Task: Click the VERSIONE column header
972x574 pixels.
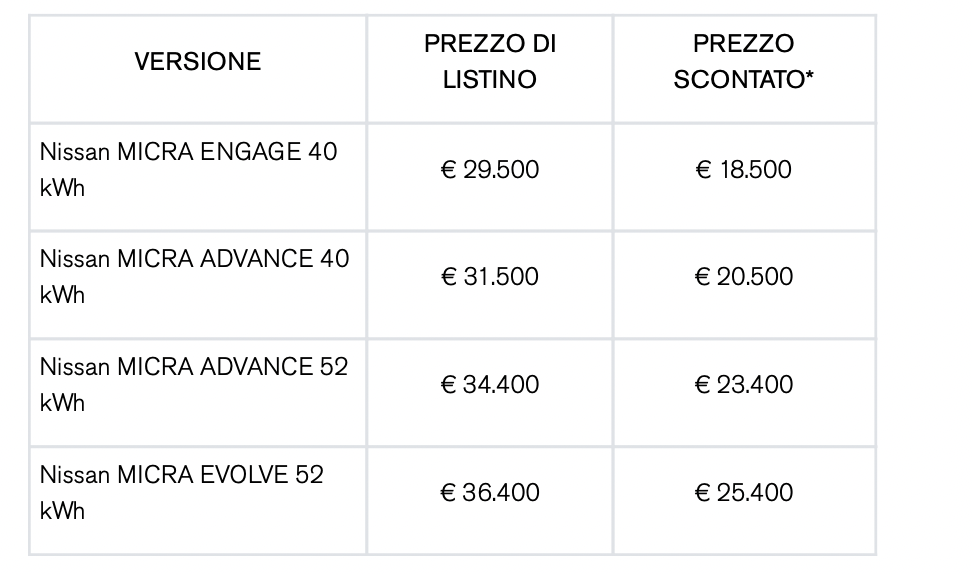Action: [198, 62]
